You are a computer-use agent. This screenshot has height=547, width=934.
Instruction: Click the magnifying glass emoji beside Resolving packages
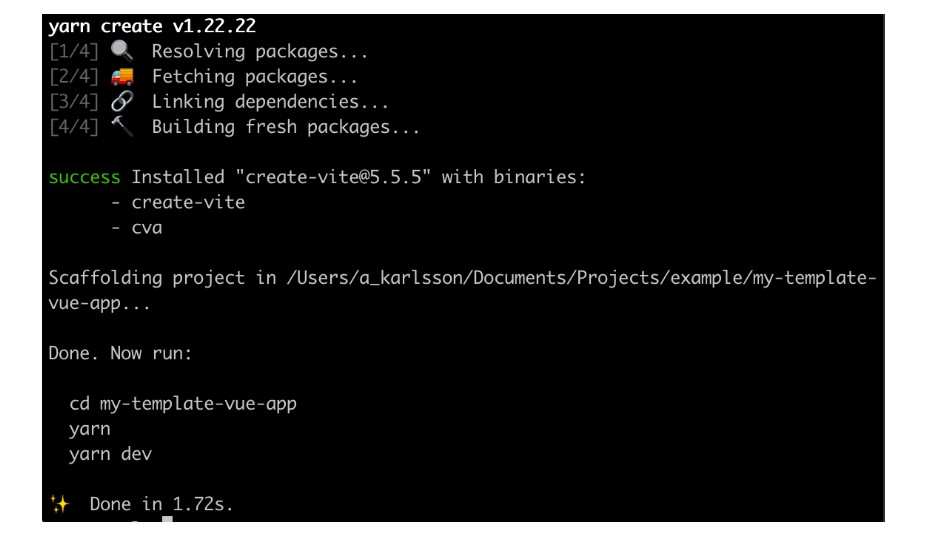[129, 52]
